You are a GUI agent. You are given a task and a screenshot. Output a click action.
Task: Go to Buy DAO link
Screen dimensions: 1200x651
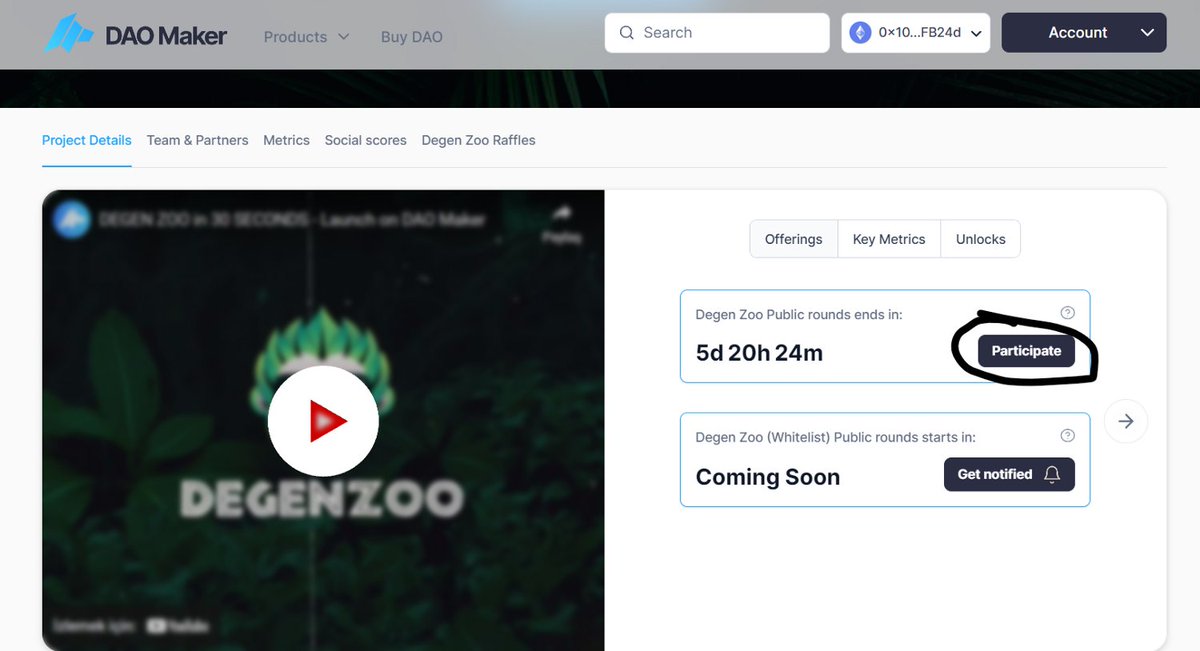(x=412, y=37)
